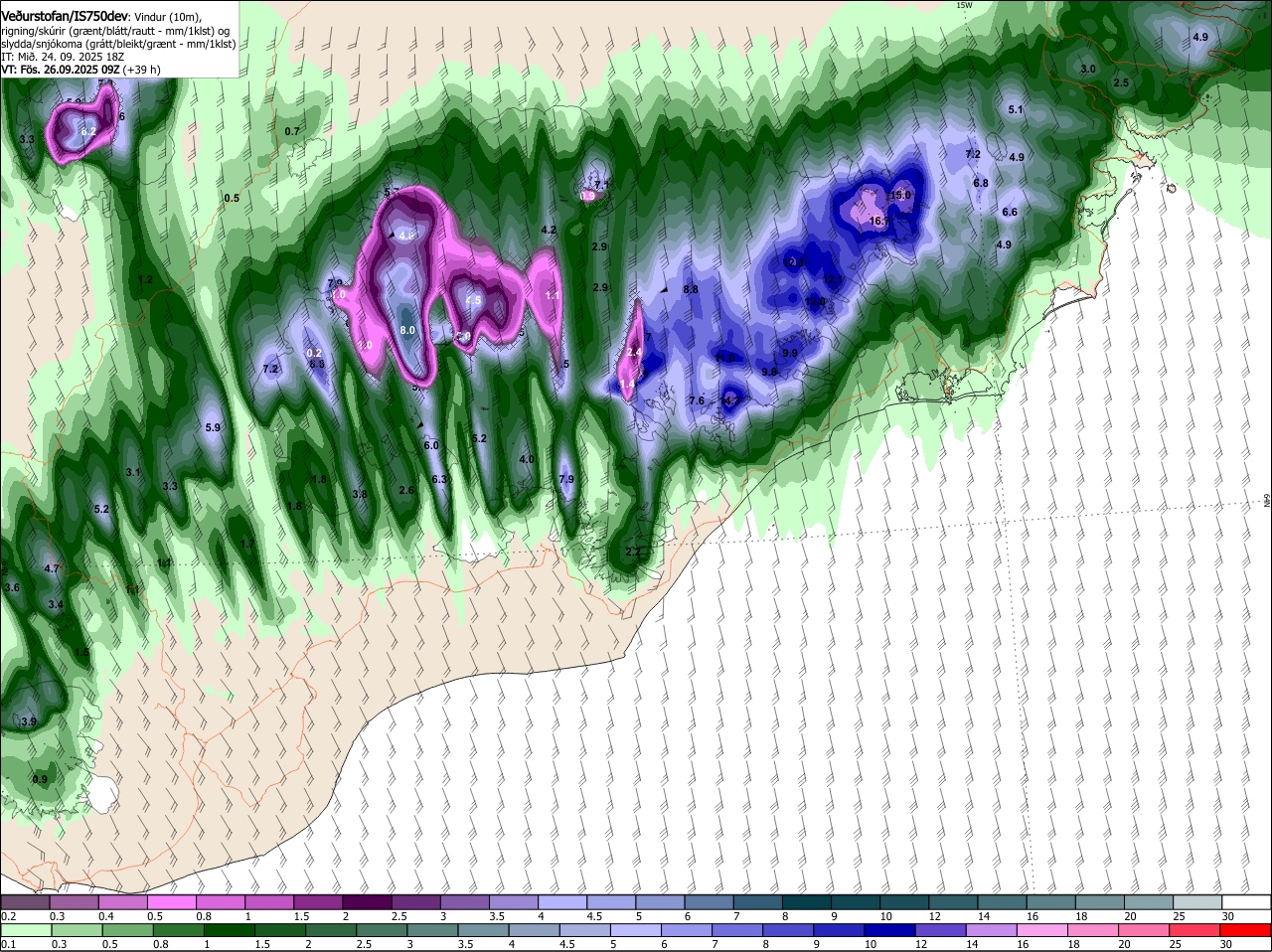Image resolution: width=1272 pixels, height=952 pixels.
Task: Click the white 30 swatch ending the upper legend row
Action: [x=1247, y=901]
